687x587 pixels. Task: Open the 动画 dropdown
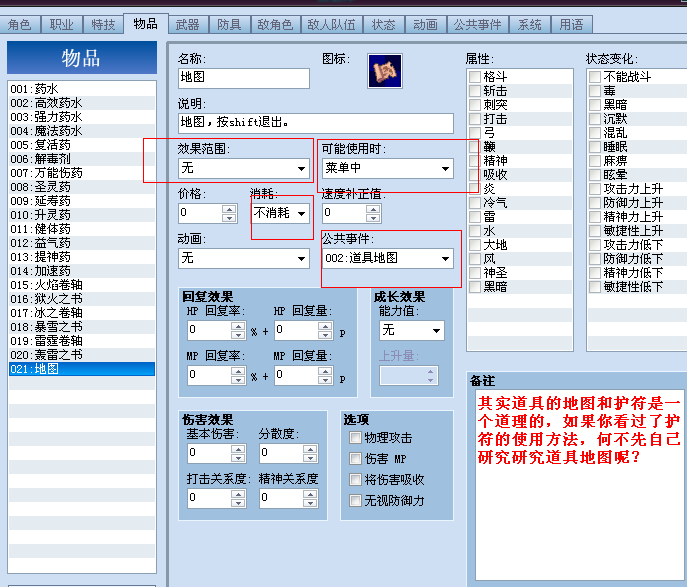point(244,258)
